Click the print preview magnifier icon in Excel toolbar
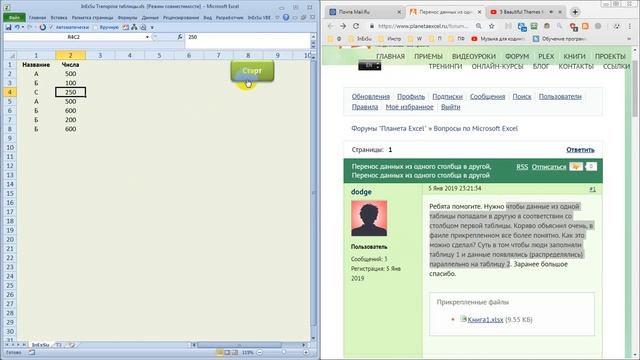 click(143, 27)
